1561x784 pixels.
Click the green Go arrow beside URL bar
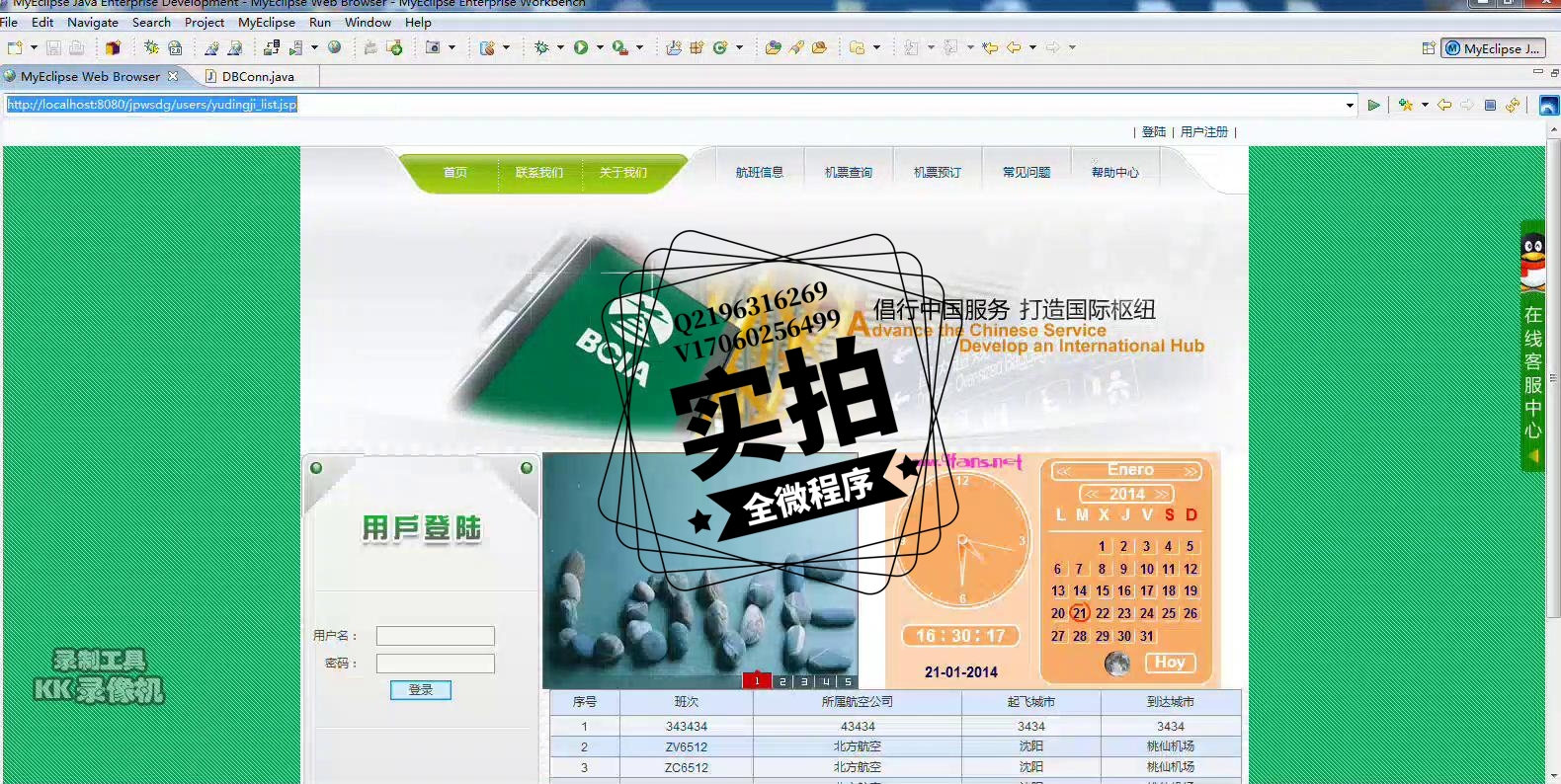[x=1373, y=105]
